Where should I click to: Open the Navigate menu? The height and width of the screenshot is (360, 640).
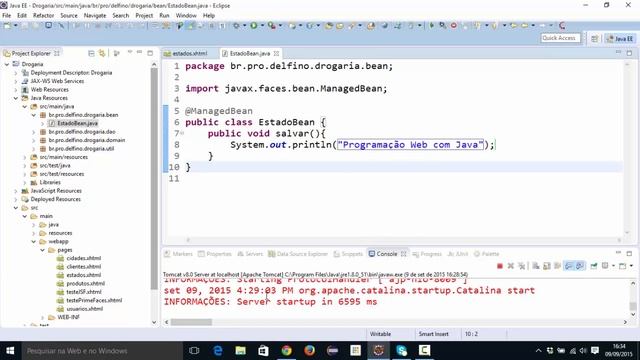coord(95,16)
